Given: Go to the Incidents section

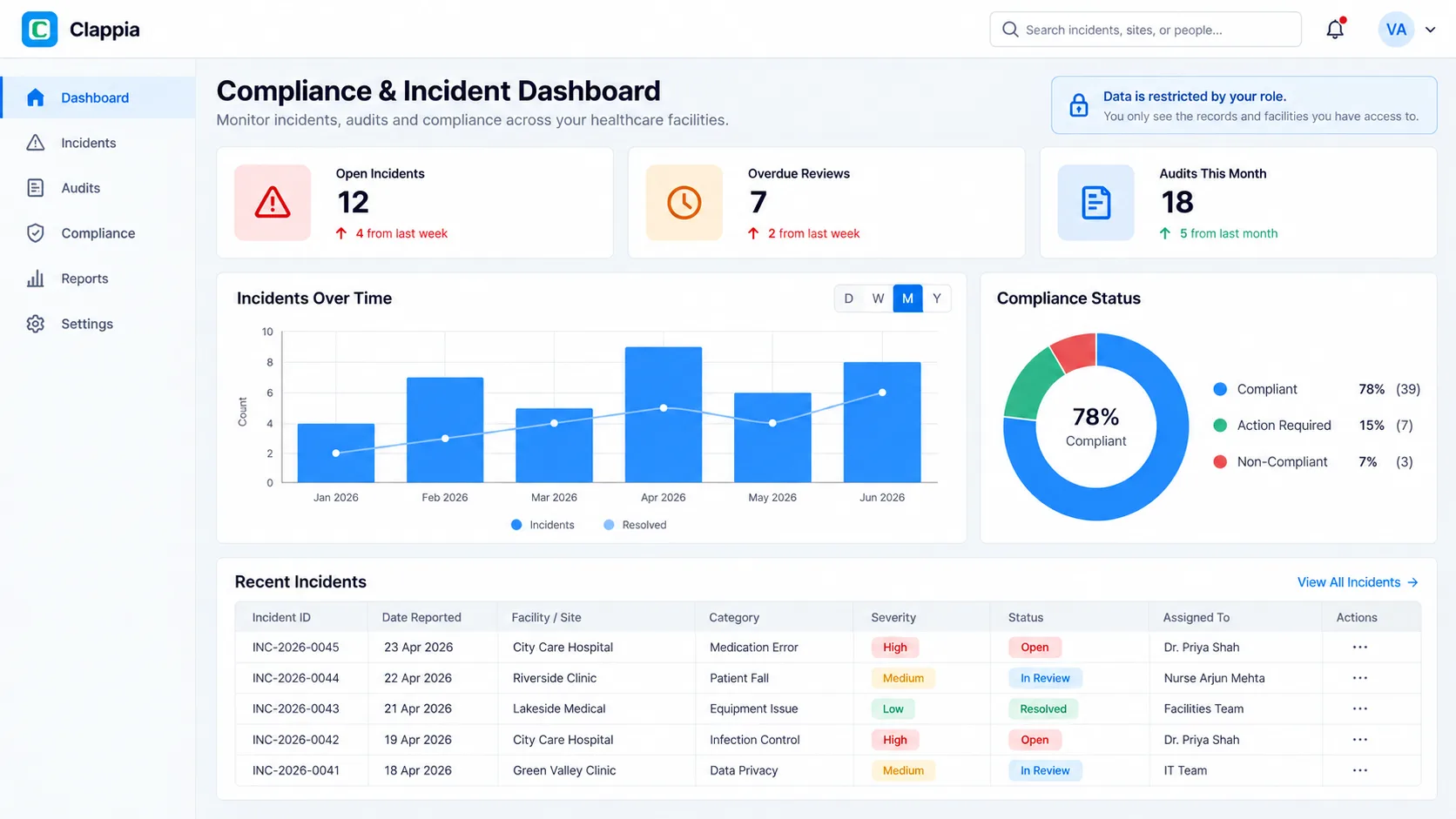Looking at the screenshot, I should pos(98,143).
